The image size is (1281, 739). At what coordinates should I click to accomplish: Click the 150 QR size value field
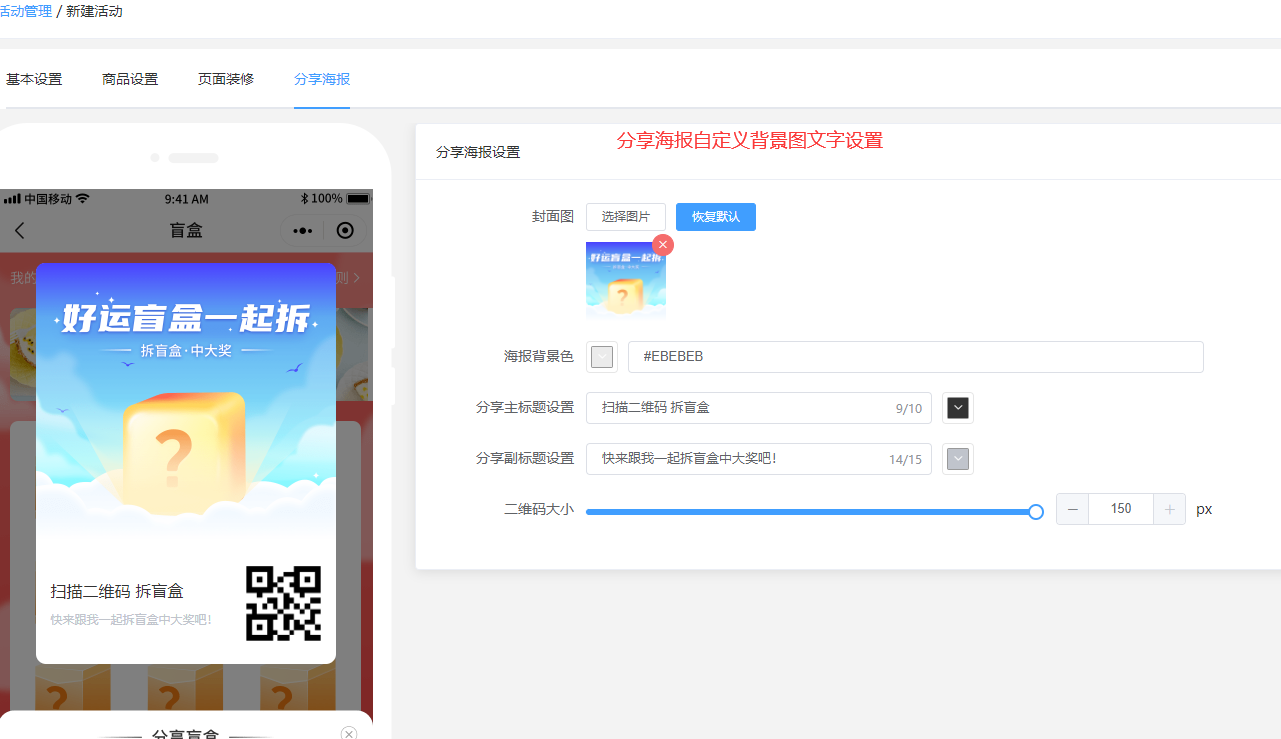click(1121, 509)
